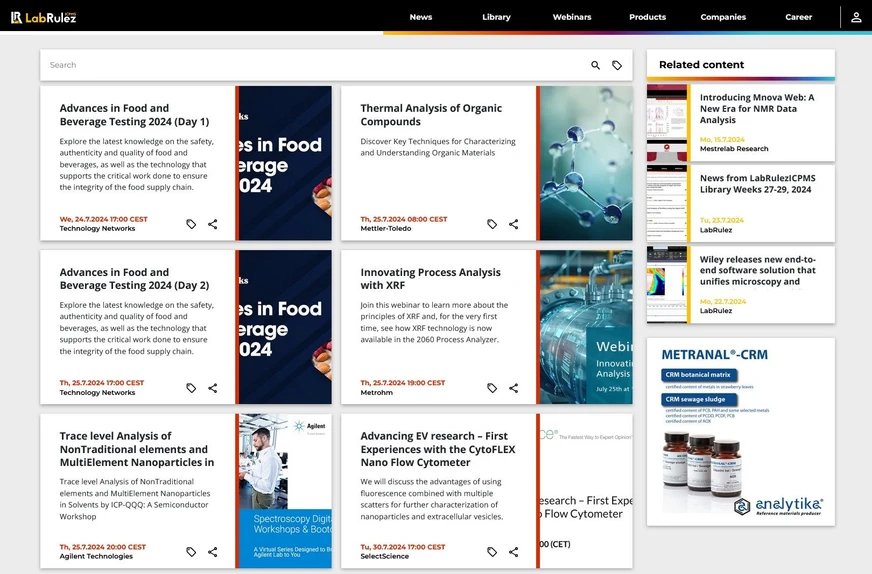
Task: Share the Trace level Analysis webinar
Action: pos(212,552)
